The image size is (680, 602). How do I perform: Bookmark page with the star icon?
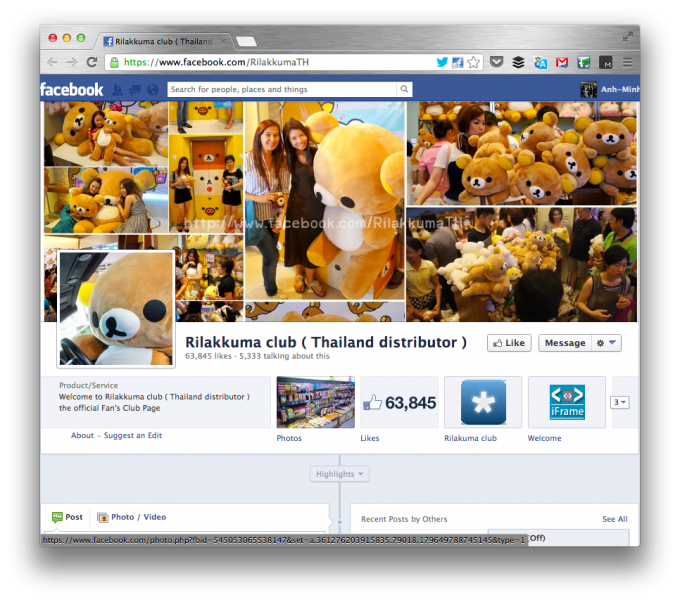tap(474, 62)
